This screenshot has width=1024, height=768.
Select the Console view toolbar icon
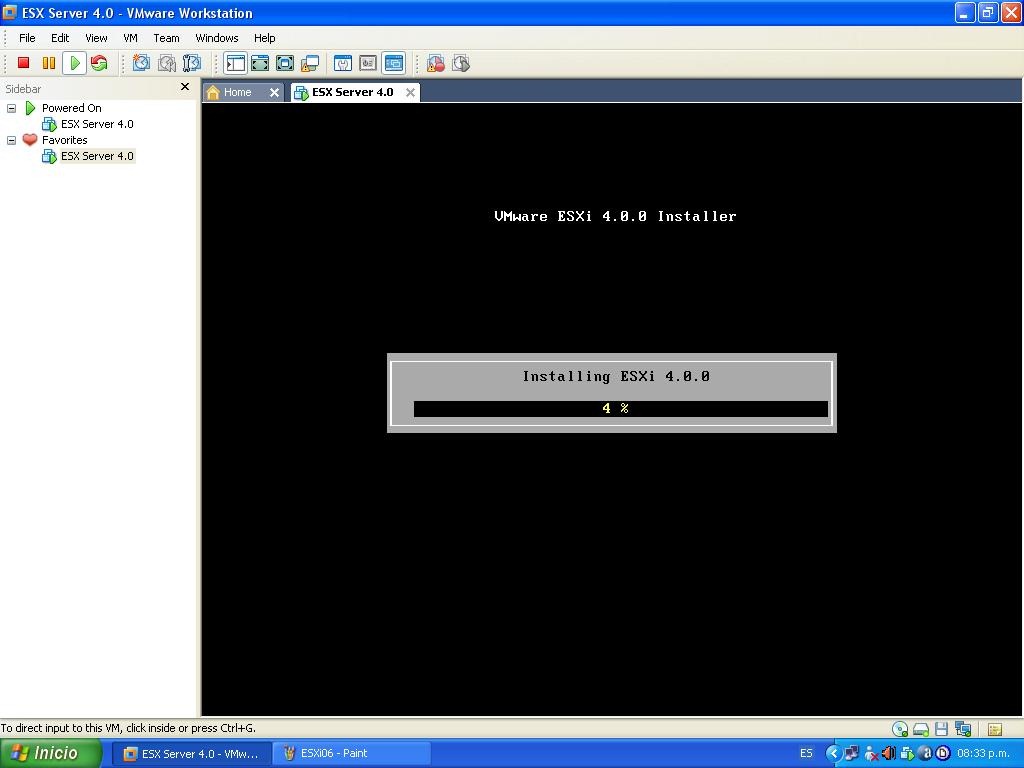(x=393, y=63)
